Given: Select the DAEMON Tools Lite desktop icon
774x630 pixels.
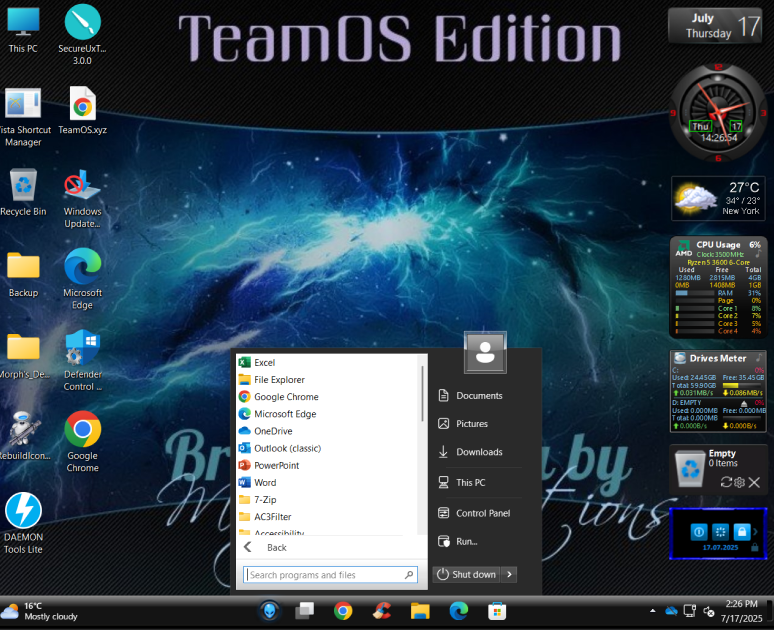Looking at the screenshot, I should [23, 523].
